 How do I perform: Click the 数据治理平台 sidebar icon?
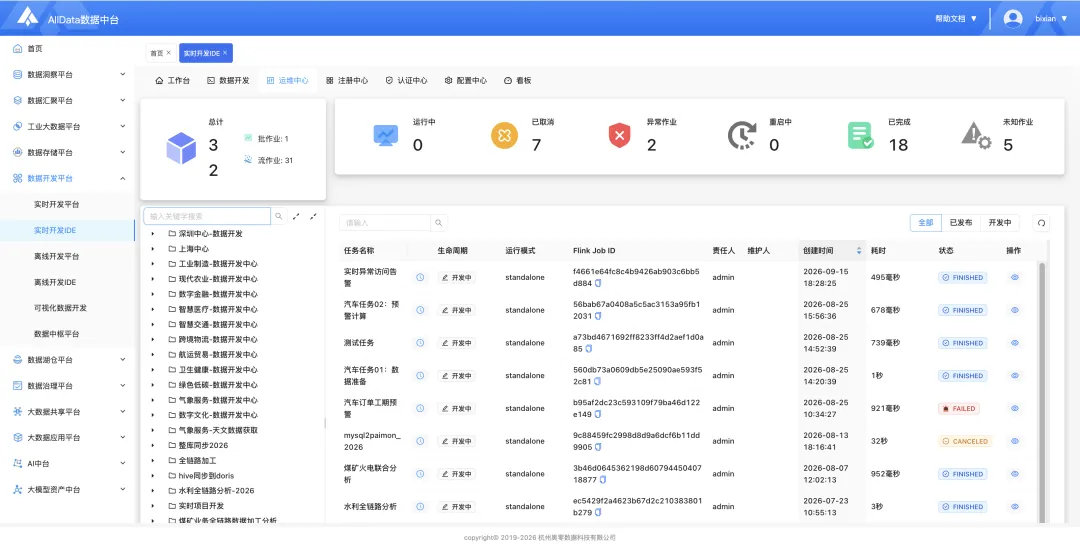pyautogui.click(x=18, y=386)
